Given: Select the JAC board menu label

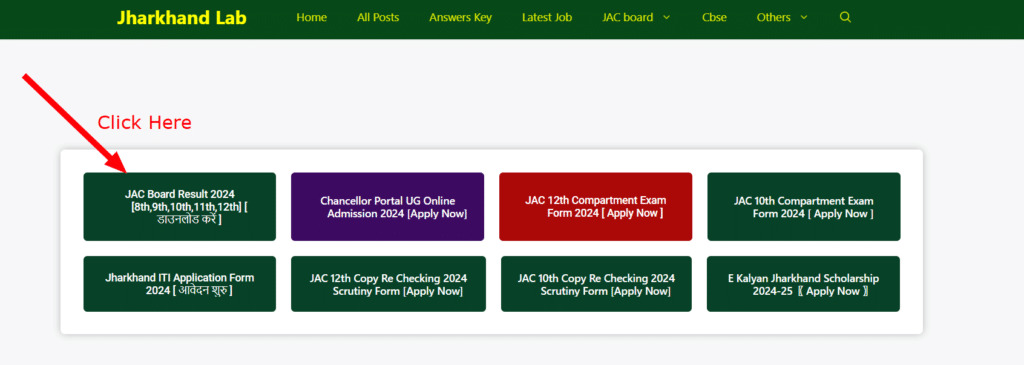Looking at the screenshot, I should 627,18.
